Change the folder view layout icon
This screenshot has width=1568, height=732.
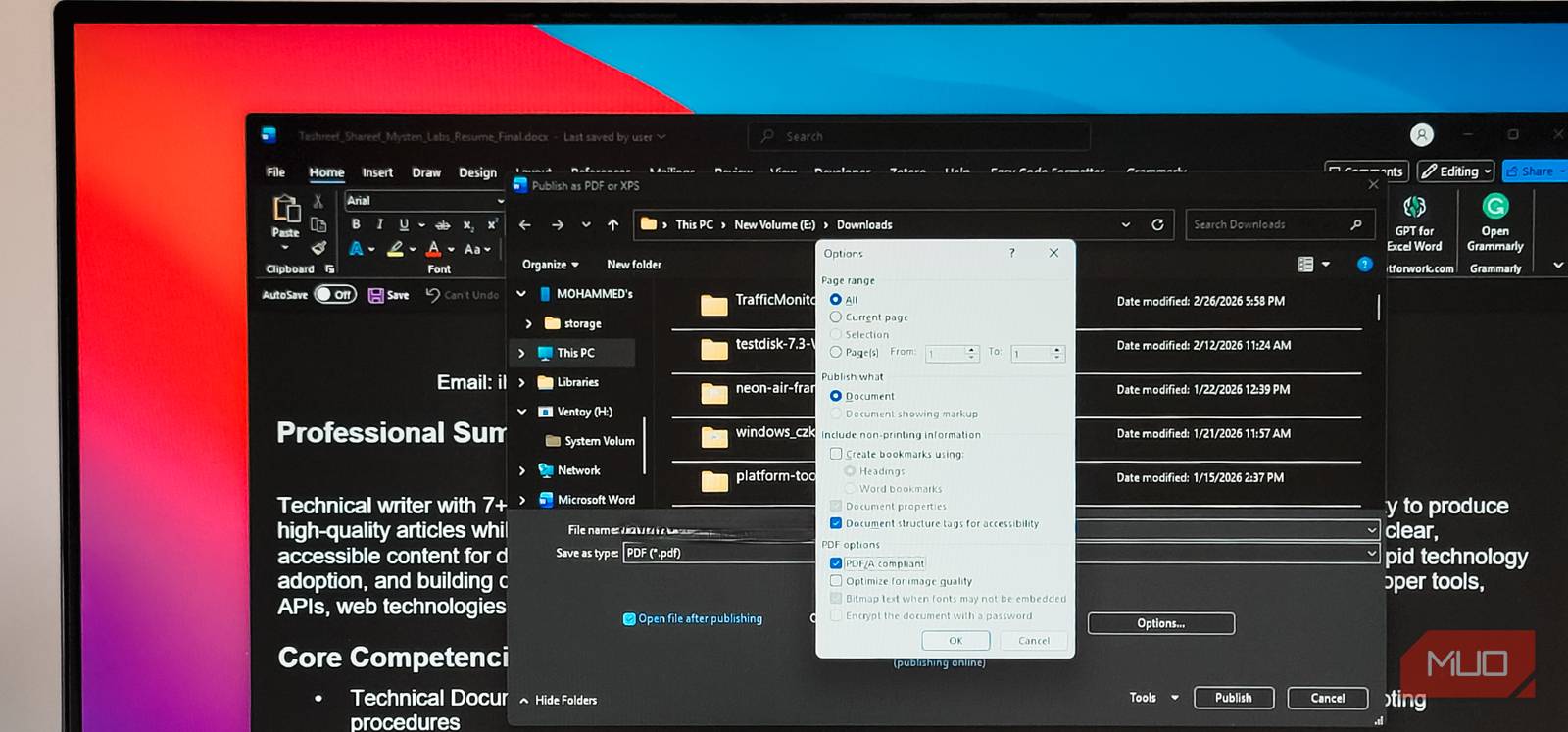click(1305, 264)
